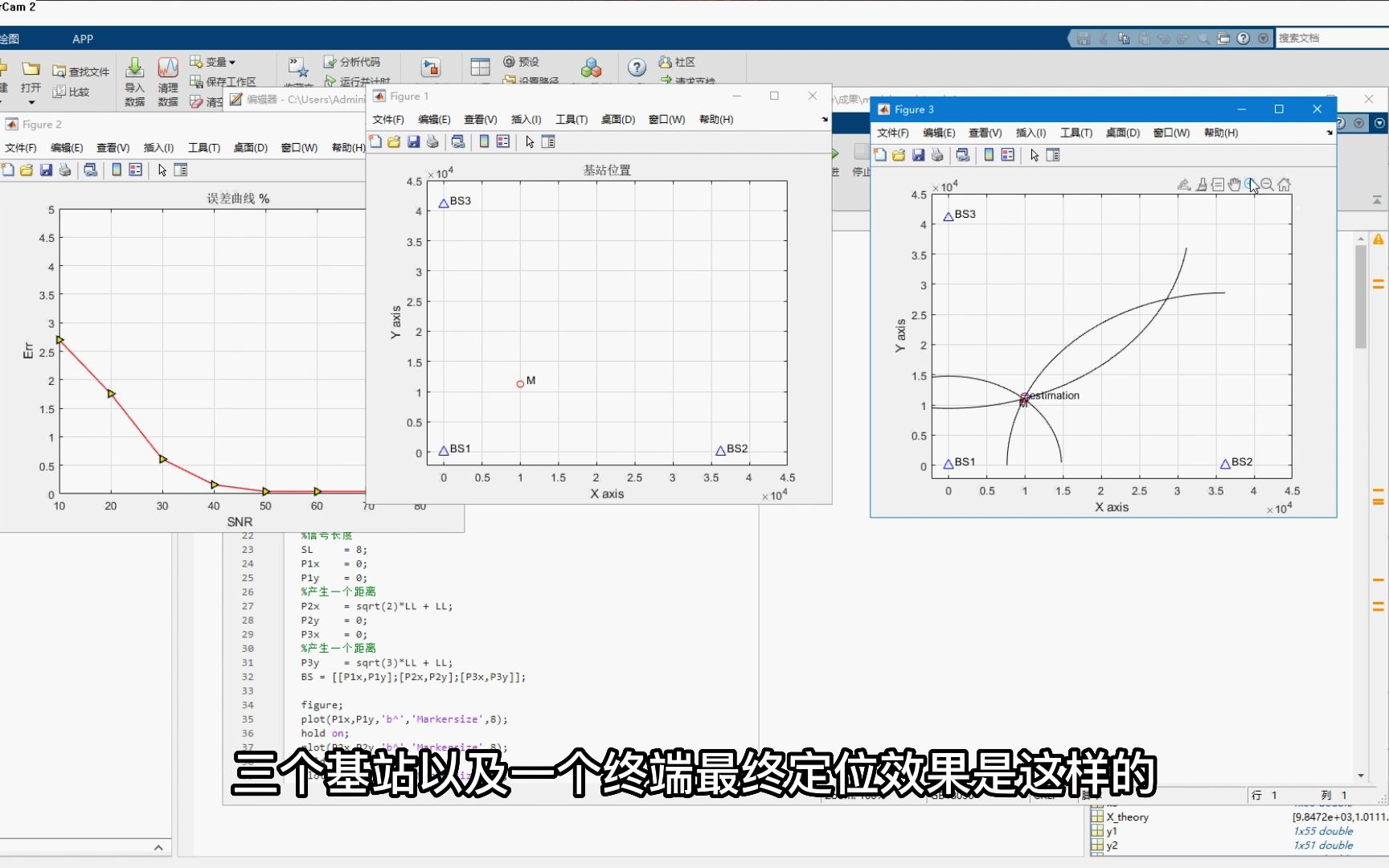Open 查看(V) menu in Figure 2
The image size is (1389, 868).
113,147
